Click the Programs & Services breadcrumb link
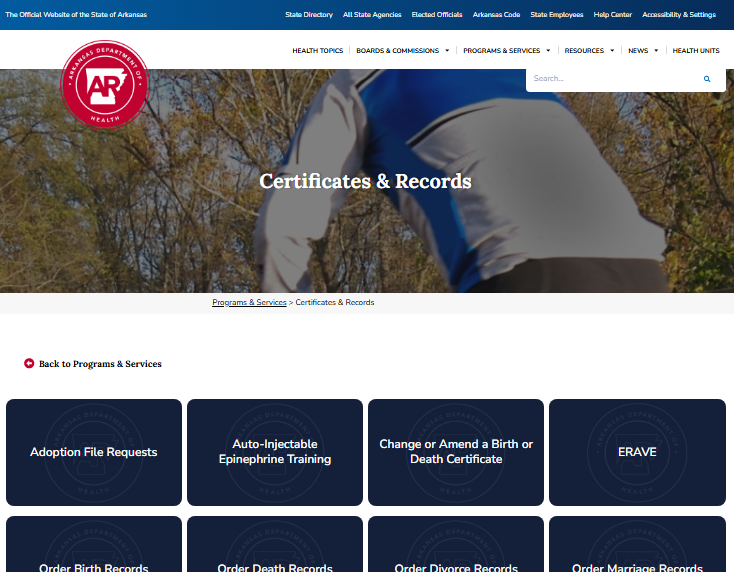Image resolution: width=734 pixels, height=572 pixels. point(249,302)
